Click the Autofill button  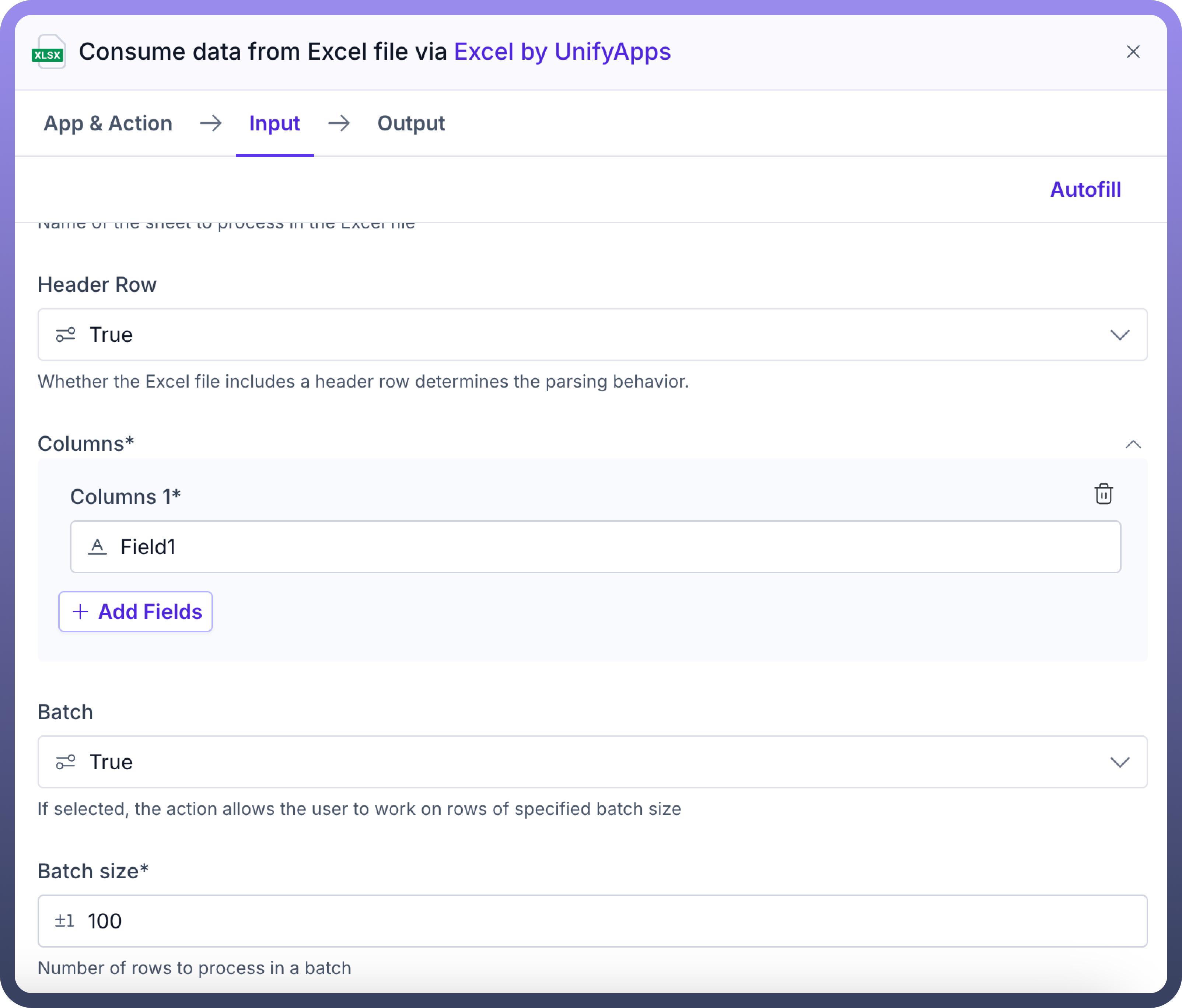pyautogui.click(x=1085, y=189)
